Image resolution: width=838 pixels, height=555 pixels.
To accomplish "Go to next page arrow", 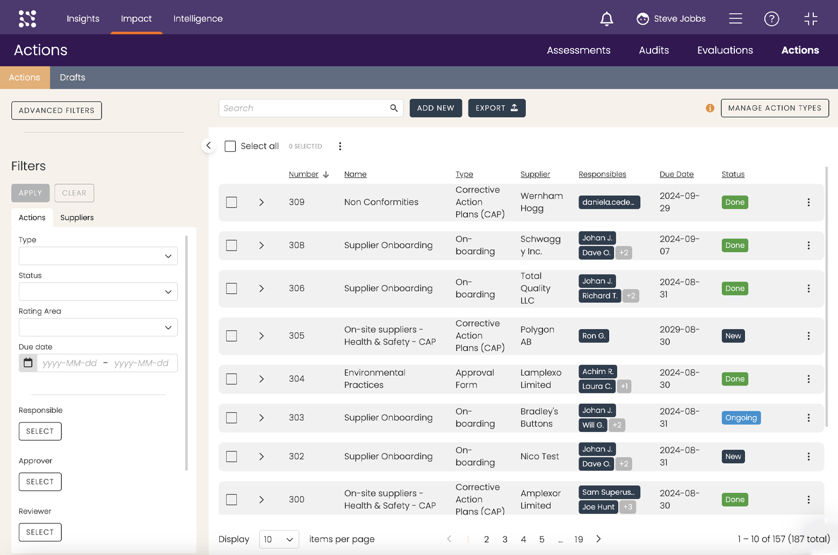I will point(598,539).
